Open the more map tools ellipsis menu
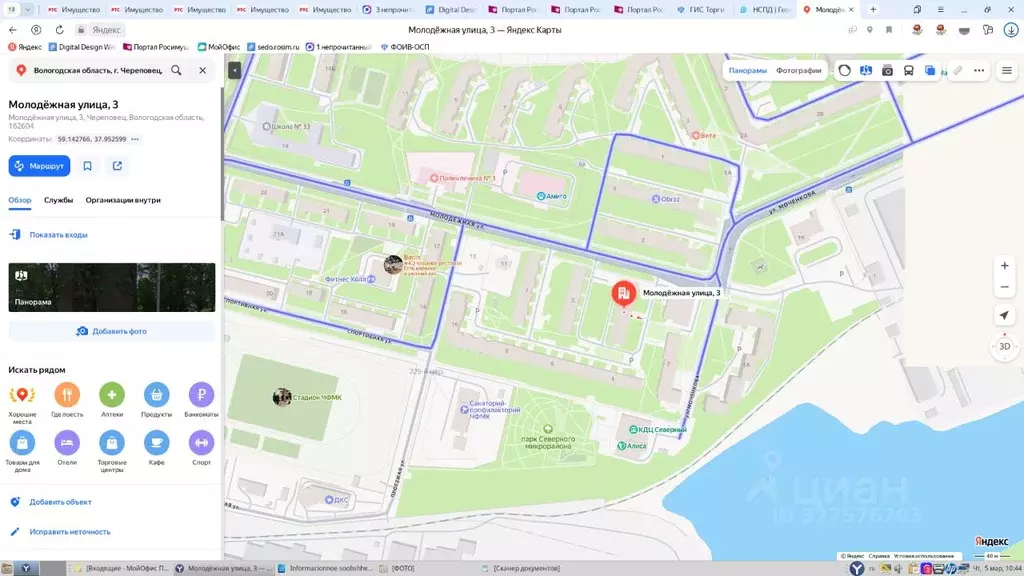This screenshot has height=576, width=1024. point(979,71)
